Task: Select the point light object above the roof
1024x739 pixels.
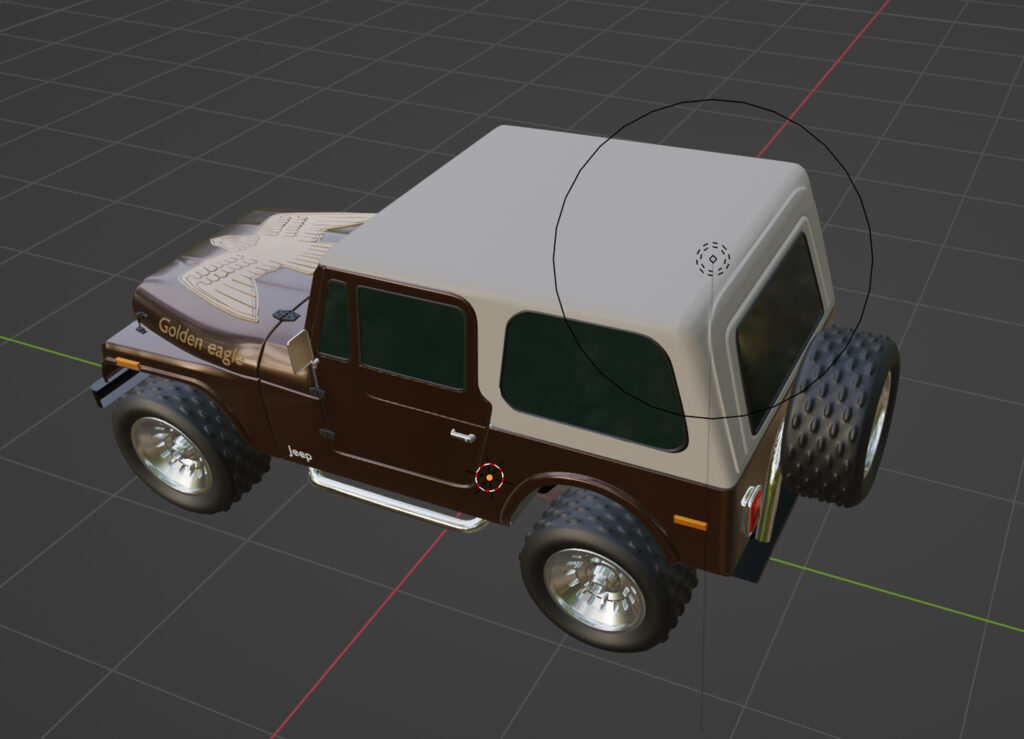Action: click(x=712, y=259)
